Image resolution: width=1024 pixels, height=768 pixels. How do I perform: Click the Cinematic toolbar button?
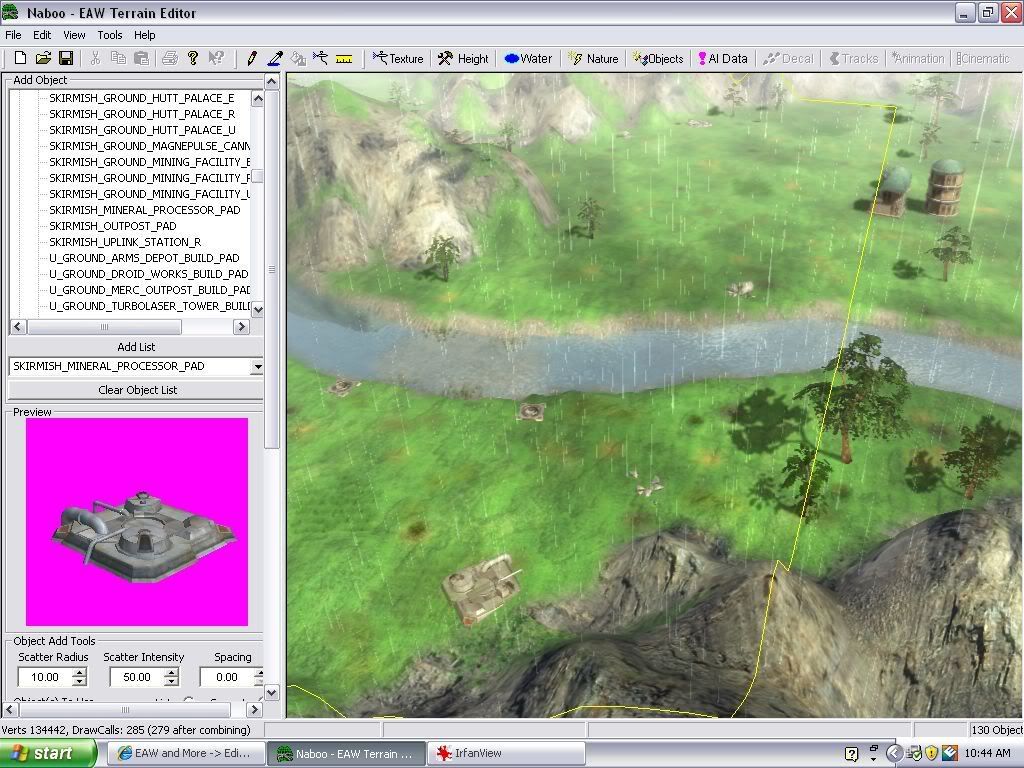click(983, 58)
